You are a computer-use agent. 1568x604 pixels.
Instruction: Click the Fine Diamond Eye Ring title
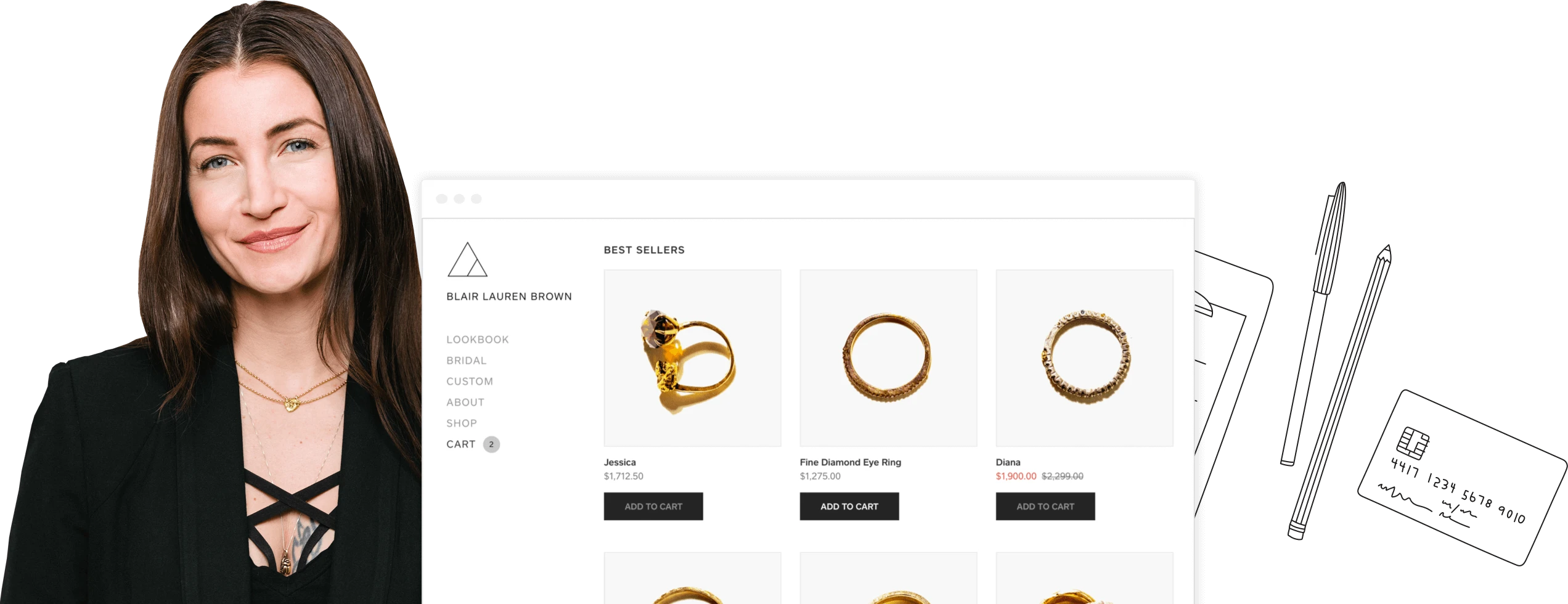click(851, 462)
